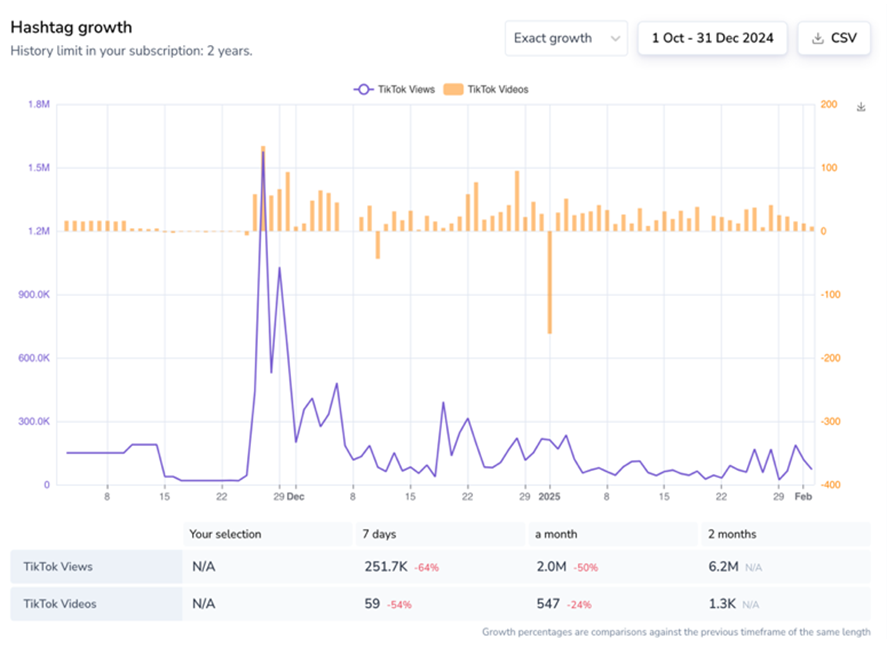887x647 pixels.
Task: Click the Hashtag growth heading
Action: [71, 27]
